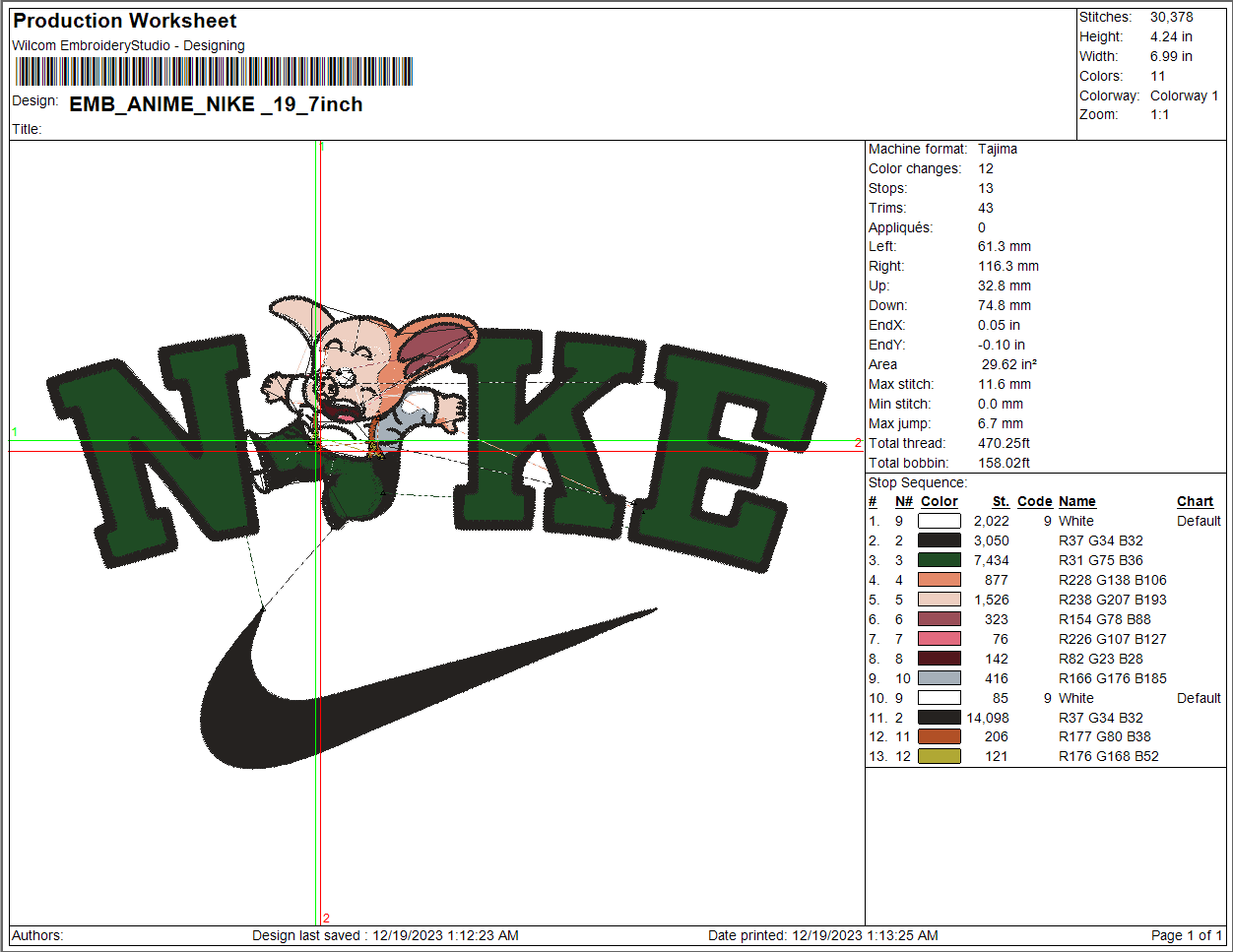Click the Zoom value 1:1
The image size is (1233, 952).
pos(1159,114)
